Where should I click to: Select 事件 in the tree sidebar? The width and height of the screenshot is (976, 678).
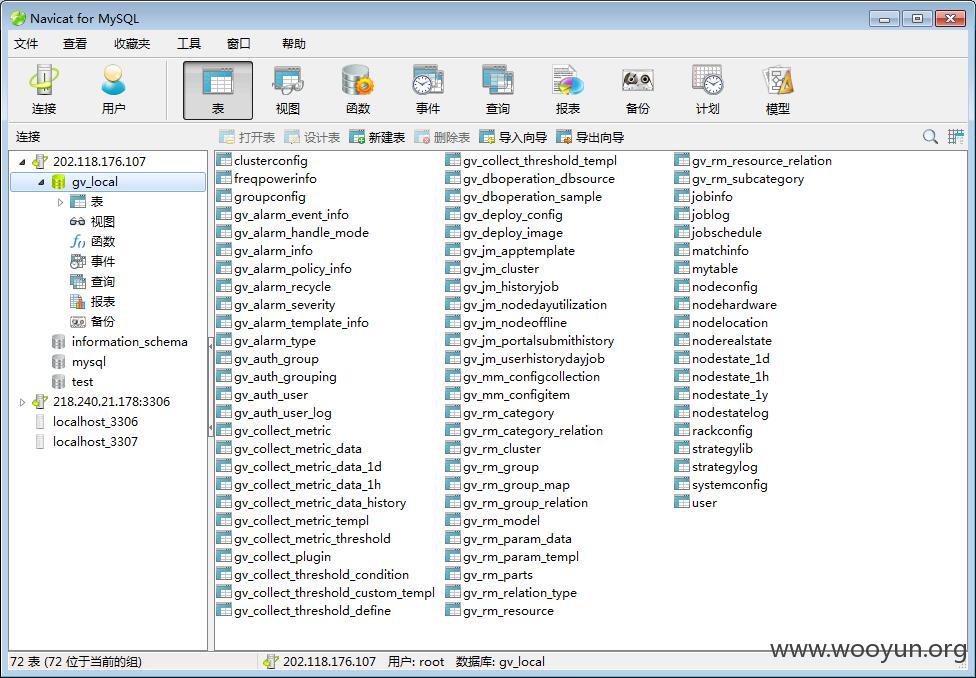(93, 261)
